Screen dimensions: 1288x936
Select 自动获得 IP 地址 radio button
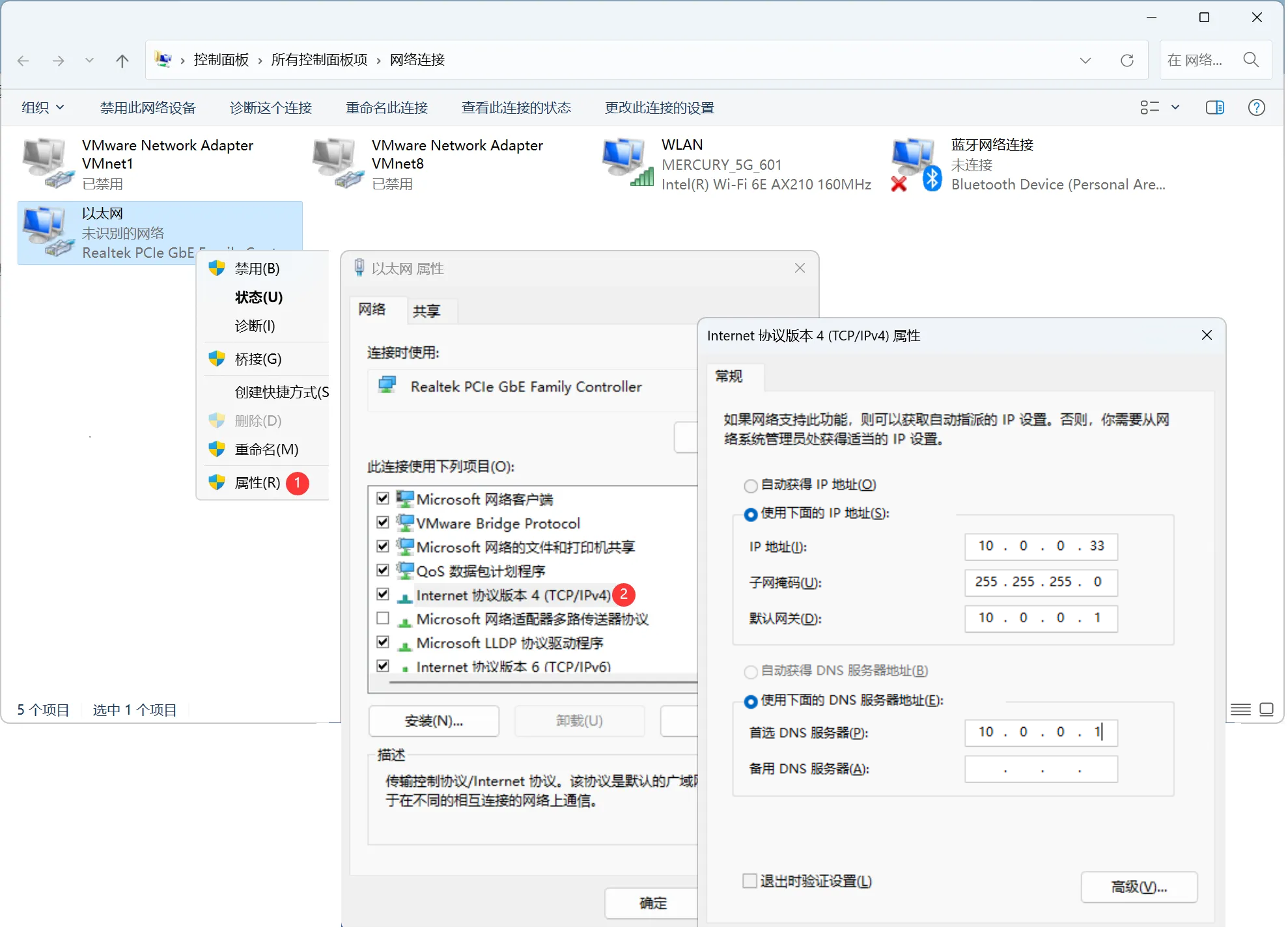click(750, 486)
